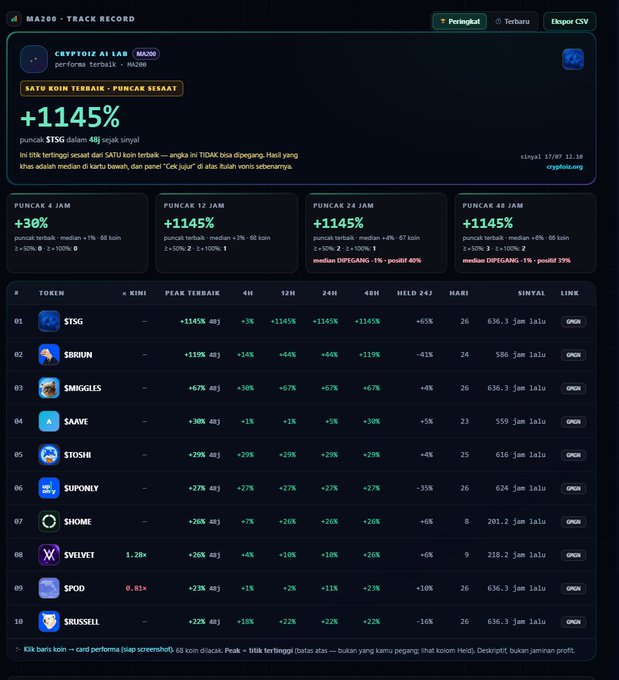Select the Puncak 48 Jam card
Viewport: 619px width, 680px height.
pos(525,233)
